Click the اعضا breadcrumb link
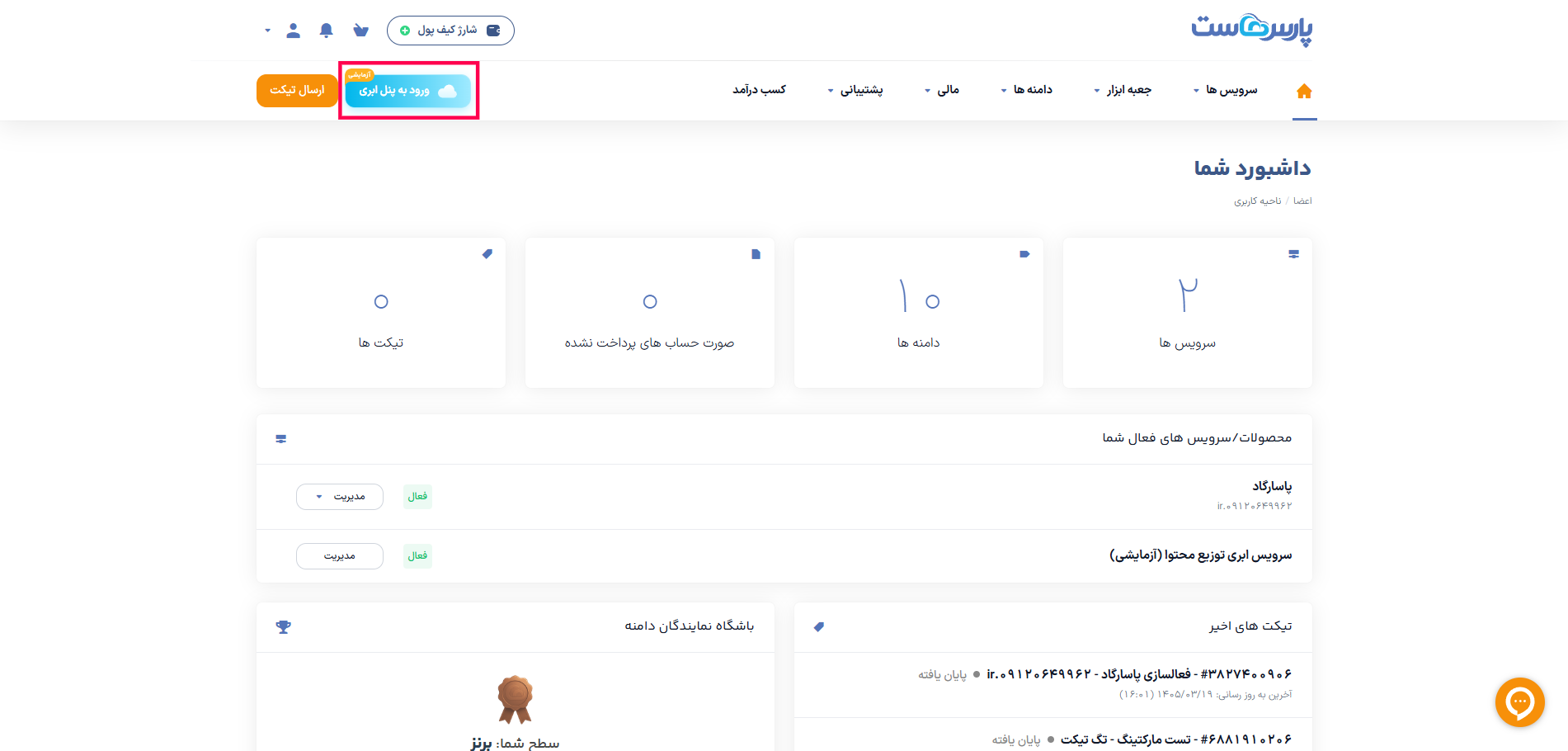 [1302, 201]
